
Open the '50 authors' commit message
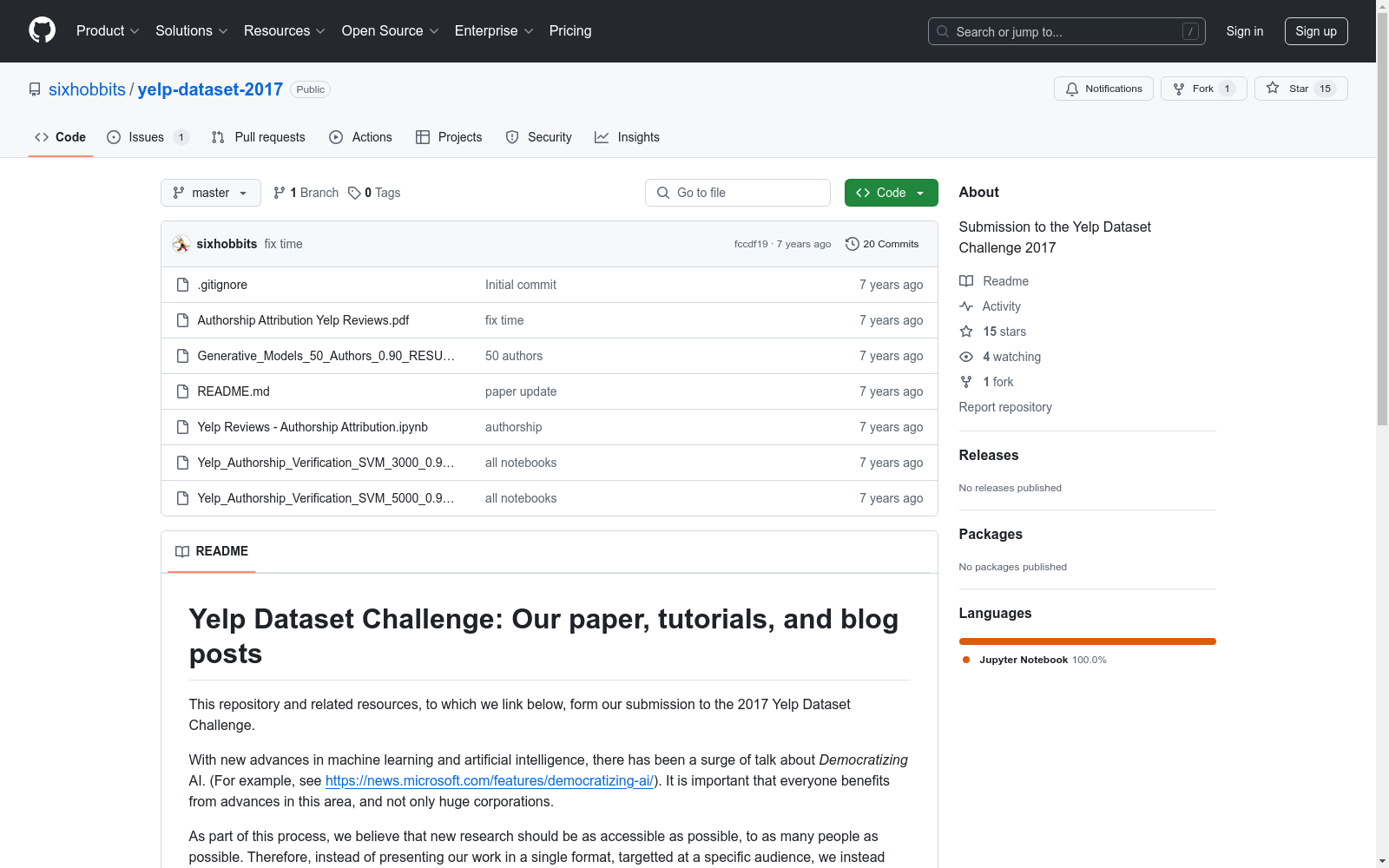click(x=514, y=356)
